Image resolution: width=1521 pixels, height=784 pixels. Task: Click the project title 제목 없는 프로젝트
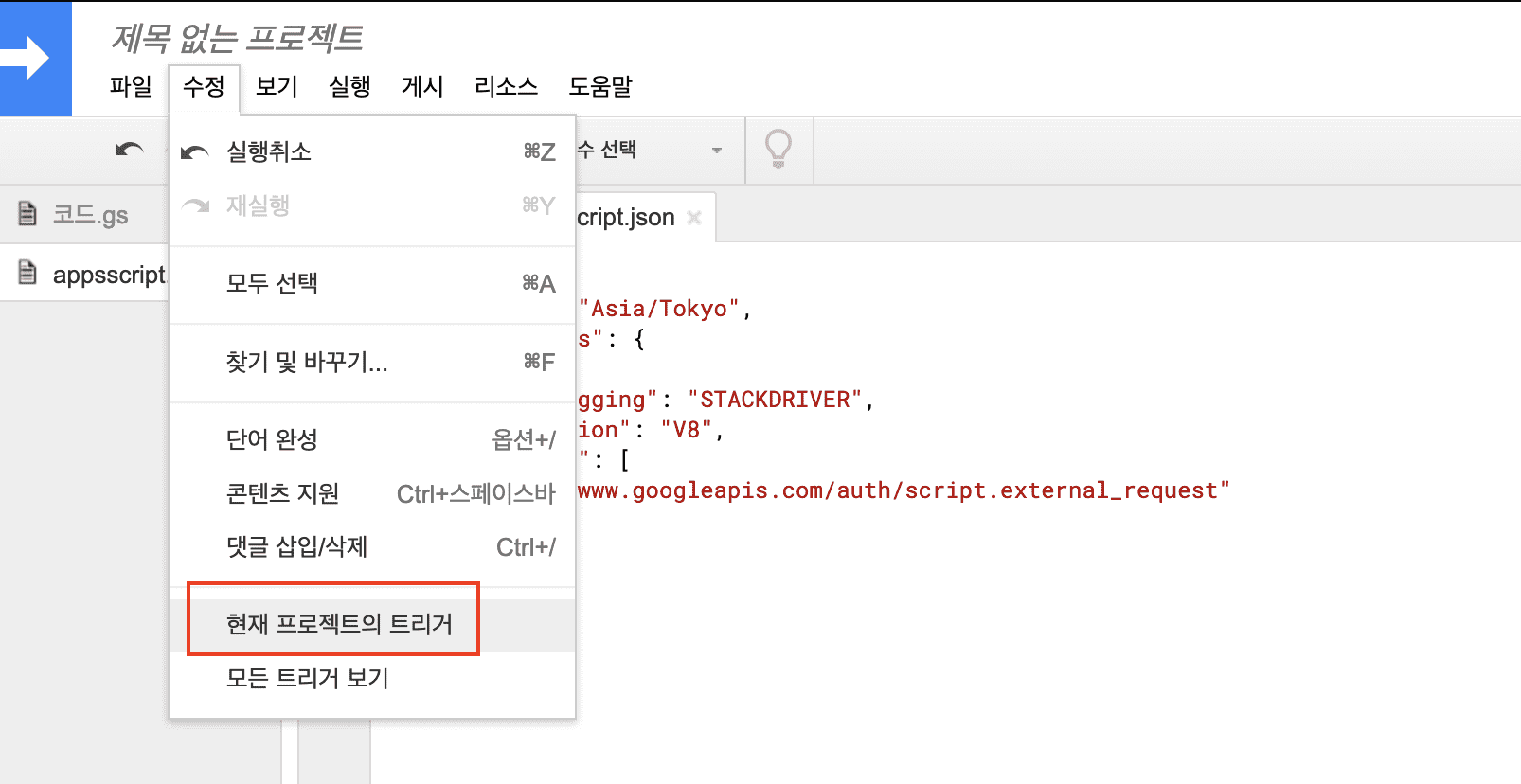(x=237, y=38)
